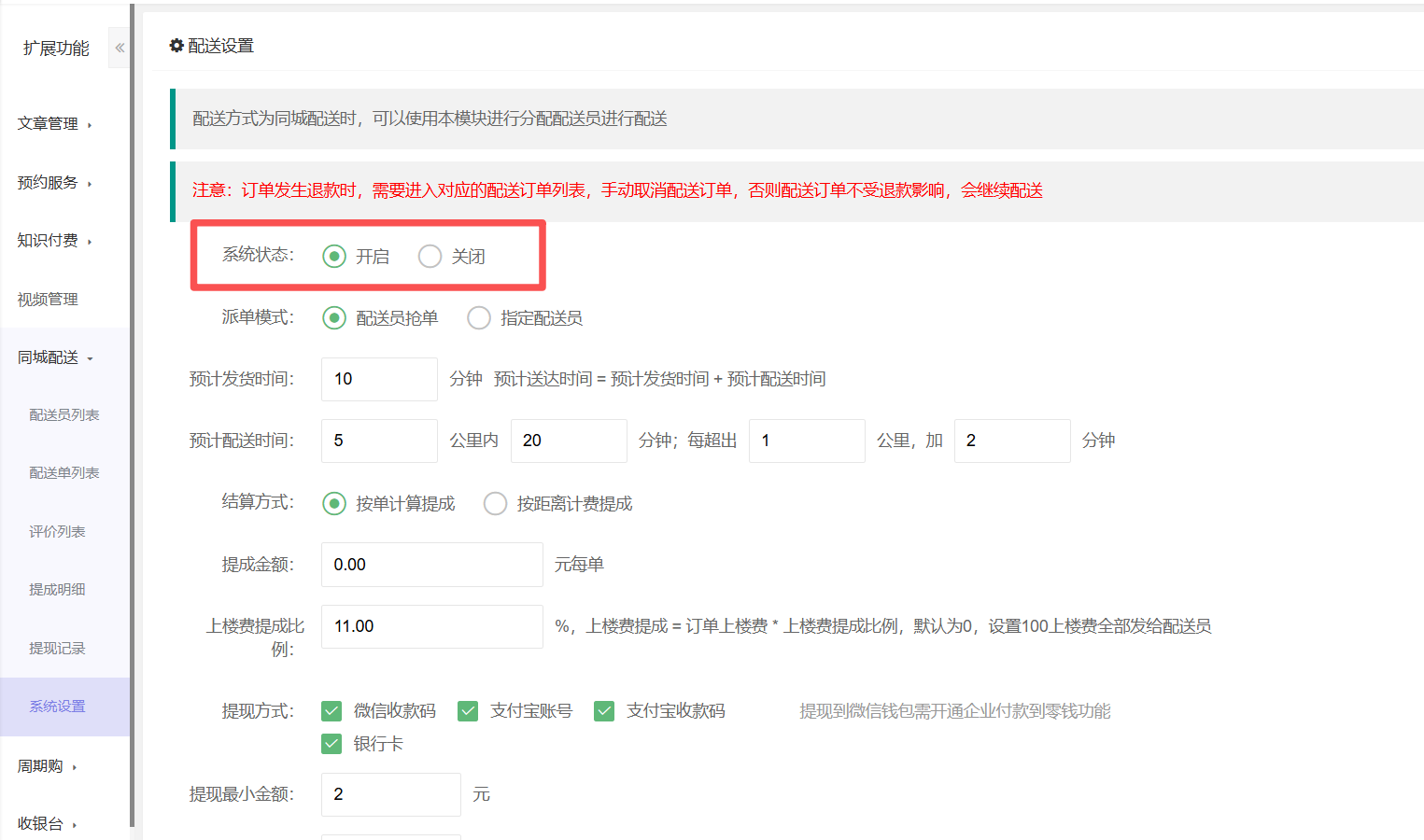Click the 提现最小金额 input field
Image resolution: width=1424 pixels, height=840 pixels.
pyautogui.click(x=390, y=794)
